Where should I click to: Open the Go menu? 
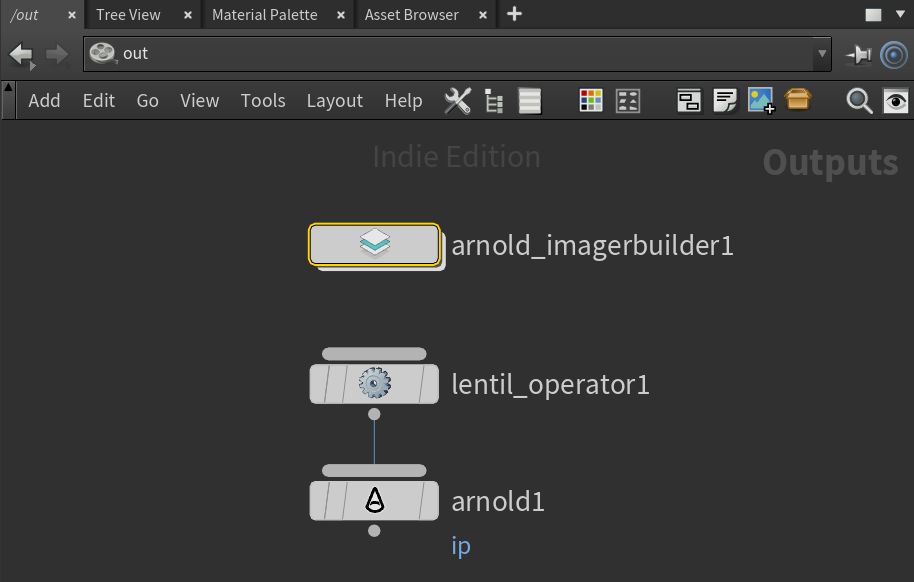pyautogui.click(x=147, y=101)
